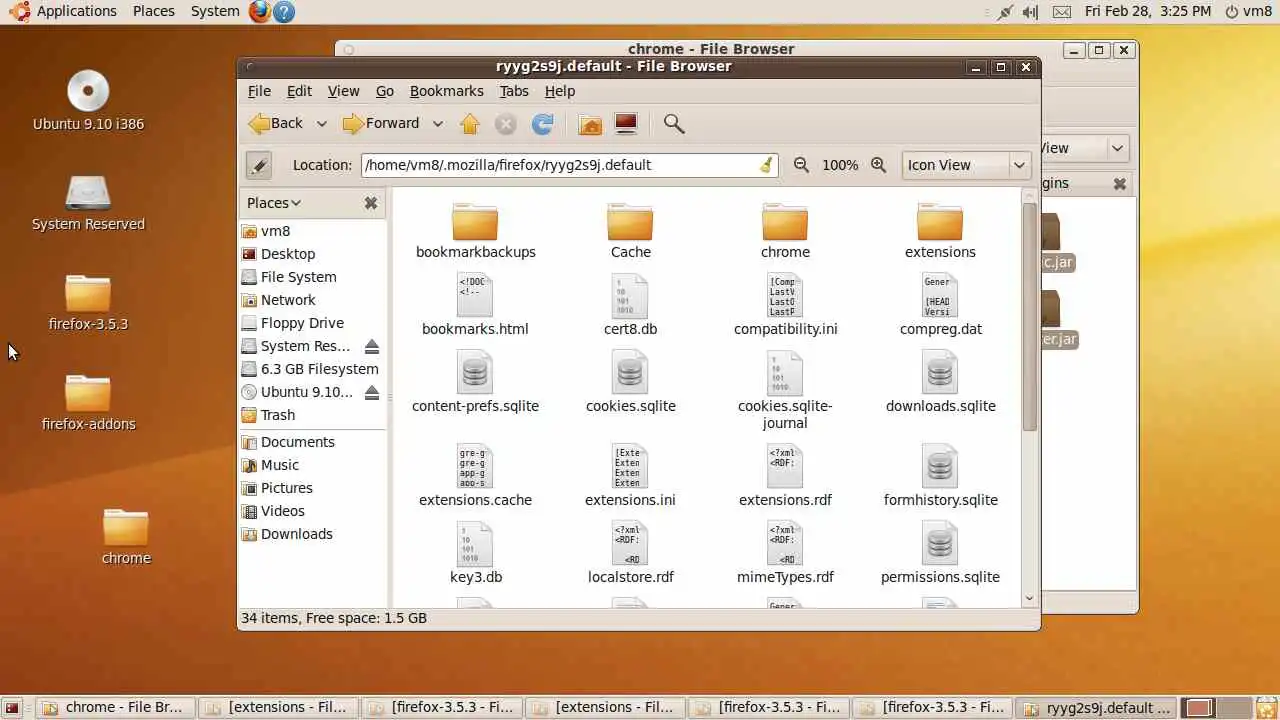The height and width of the screenshot is (720, 1280).
Task: Select the Ubuntu 9.10 i386 desktop disc
Action: pyautogui.click(x=88, y=102)
